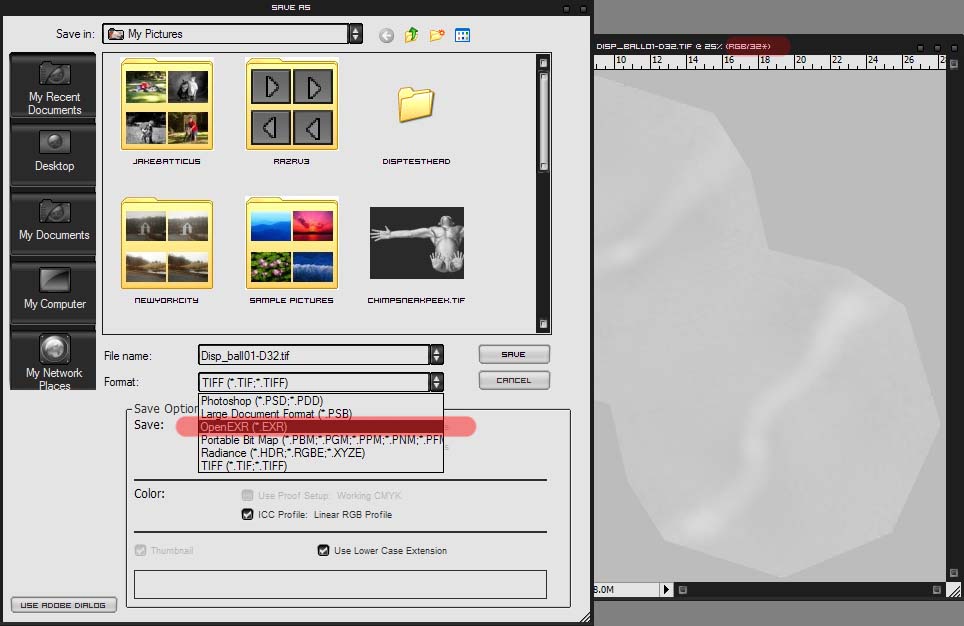Choose Photoshop (*.PSD;*.PDD) format
The height and width of the screenshot is (626, 964).
(x=320, y=401)
